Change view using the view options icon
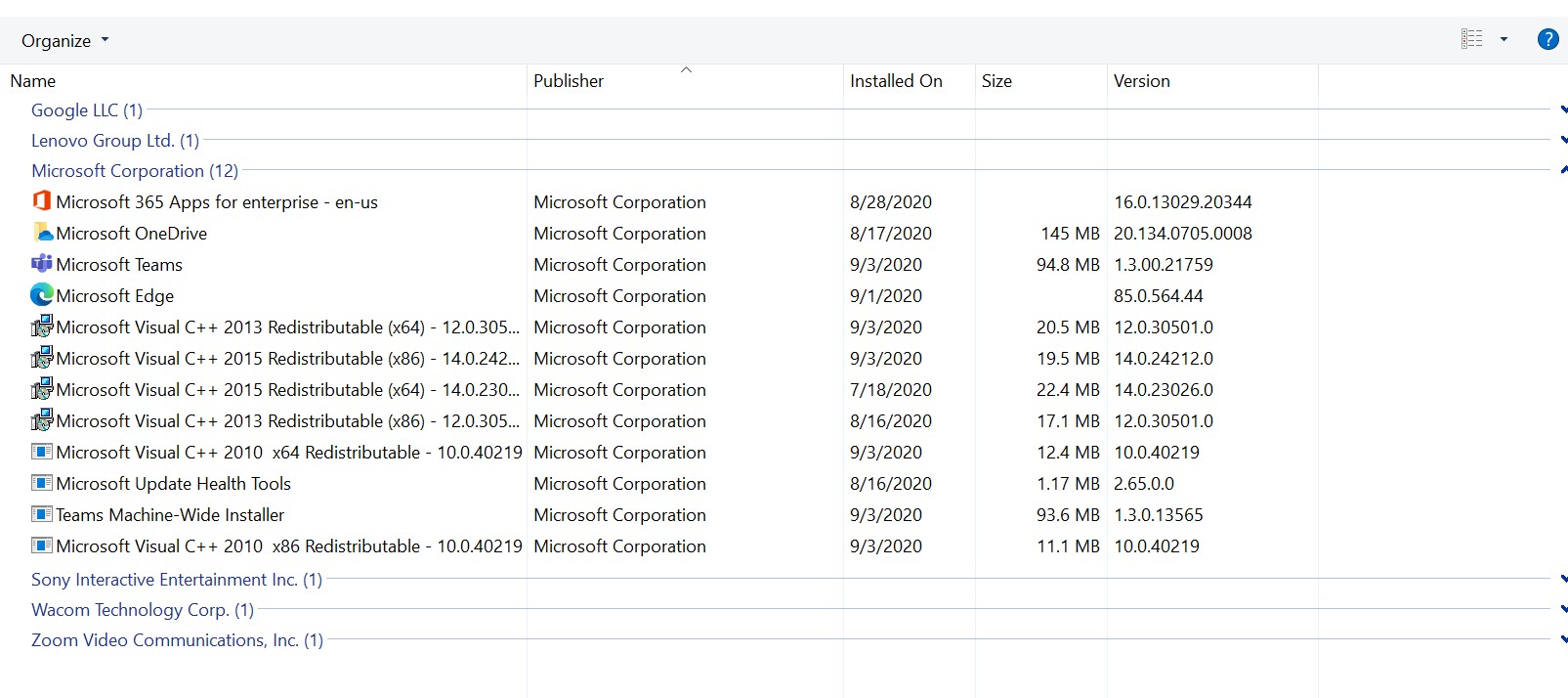Viewport: 1568px width, 698px height. 1471,39
